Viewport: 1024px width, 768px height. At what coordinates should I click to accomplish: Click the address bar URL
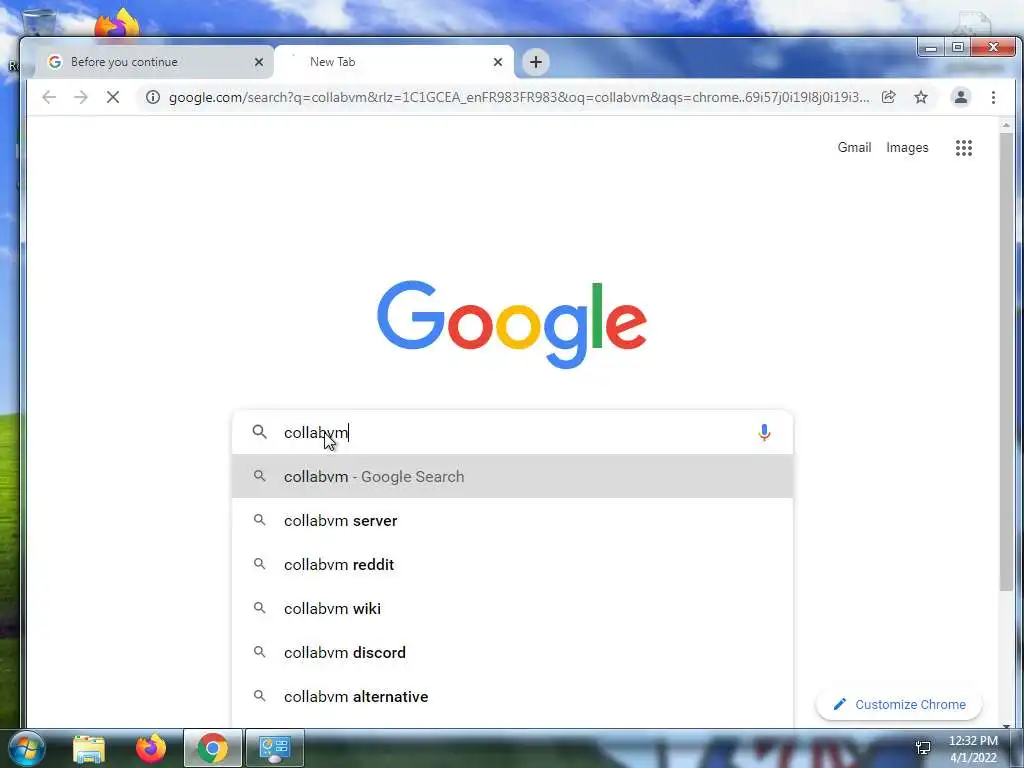tap(519, 97)
